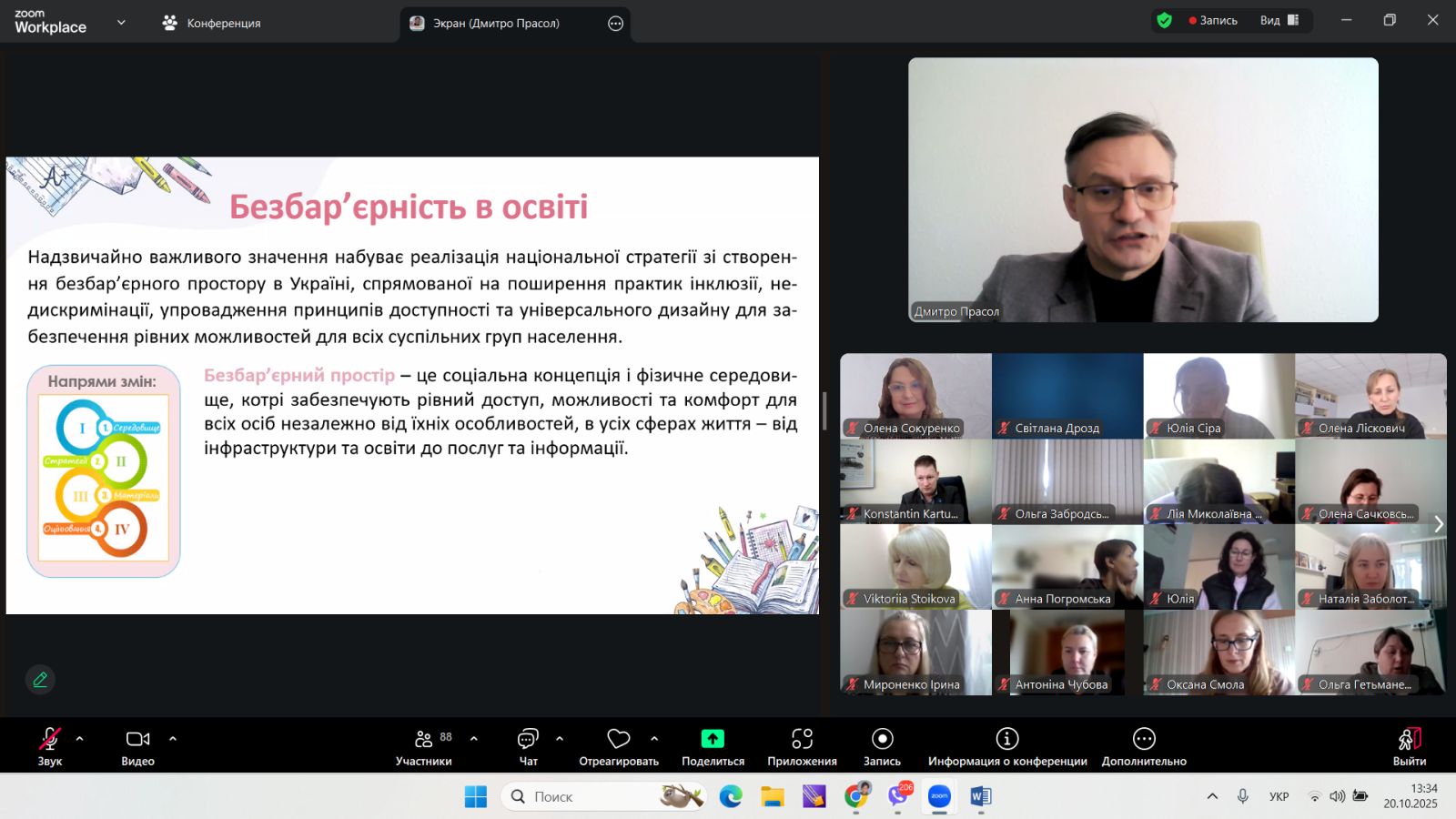Open the Вид layout menu
This screenshot has width=1456, height=819.
point(1279,20)
